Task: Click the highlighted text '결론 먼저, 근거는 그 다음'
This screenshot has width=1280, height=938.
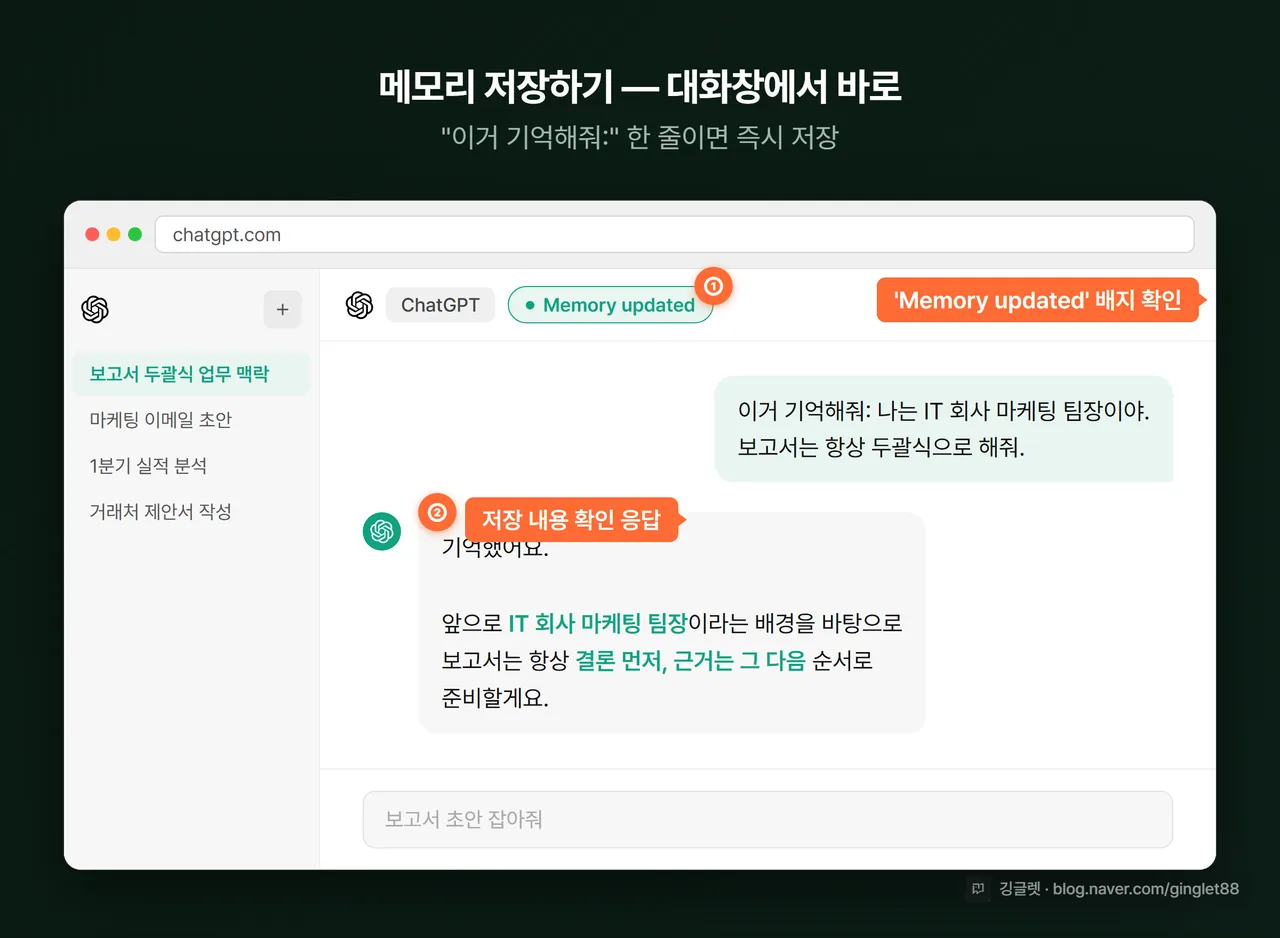Action: 690,662
